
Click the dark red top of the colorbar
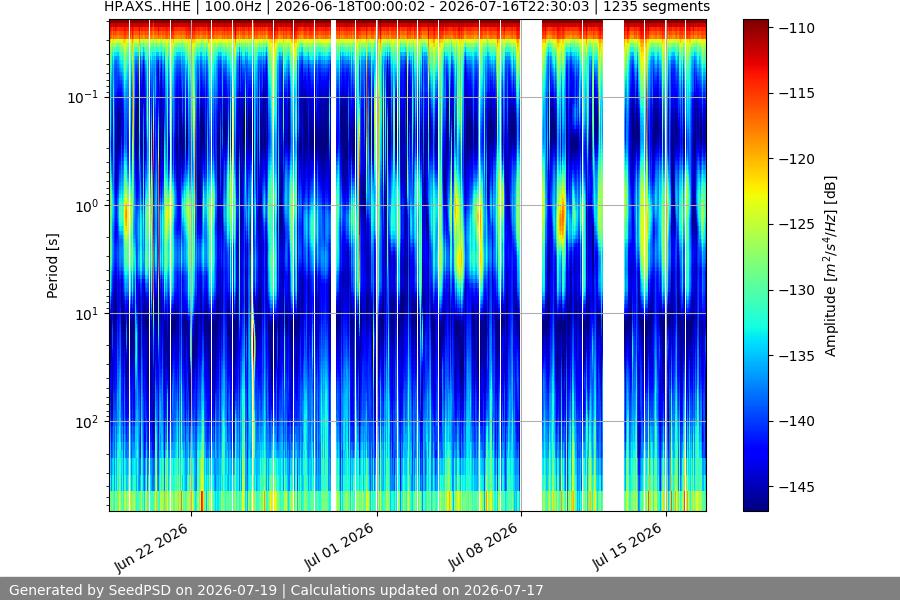coord(755,26)
